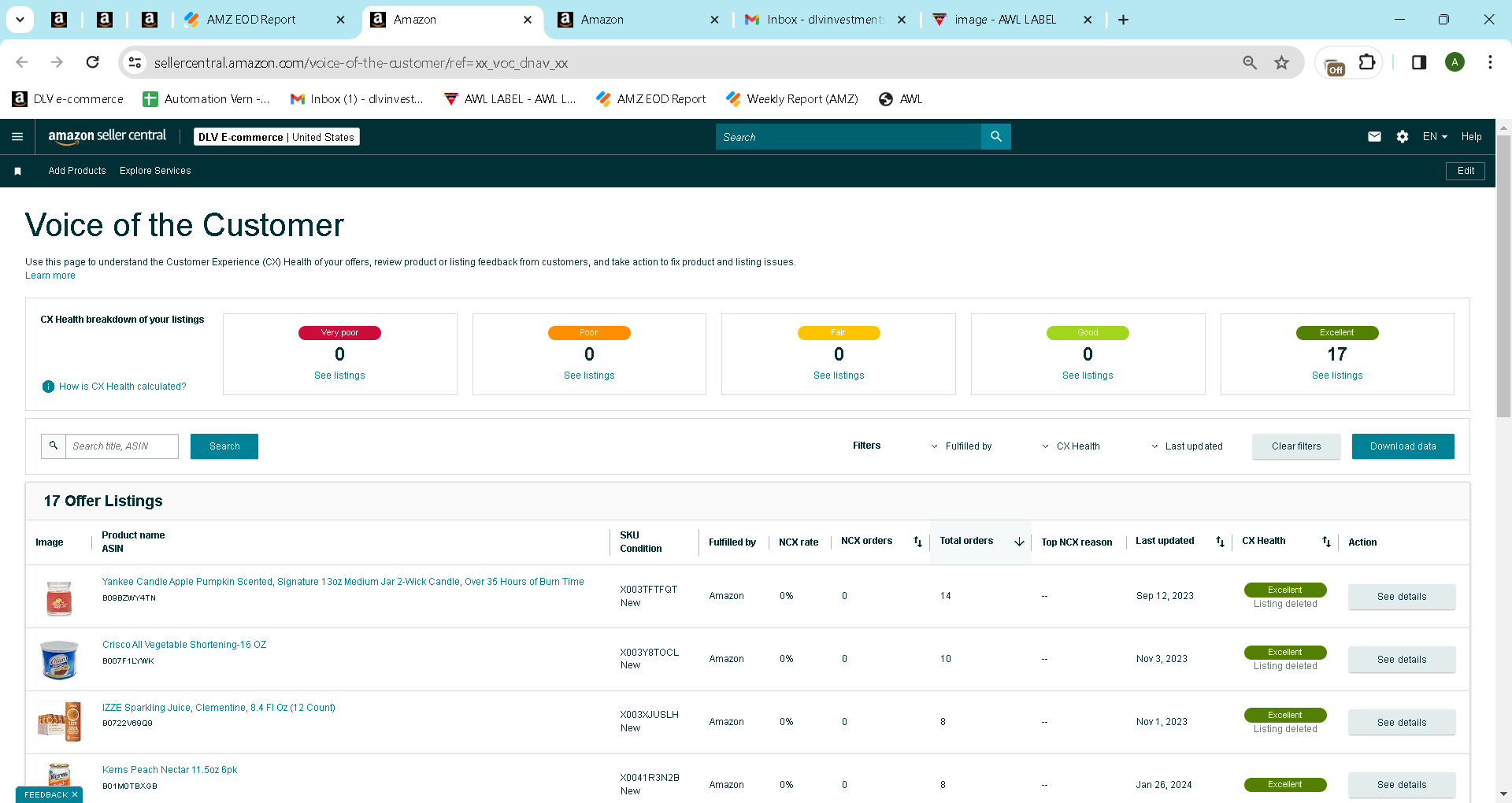The height and width of the screenshot is (803, 1512).
Task: Open the hamburger navigation menu
Action: pyautogui.click(x=17, y=137)
